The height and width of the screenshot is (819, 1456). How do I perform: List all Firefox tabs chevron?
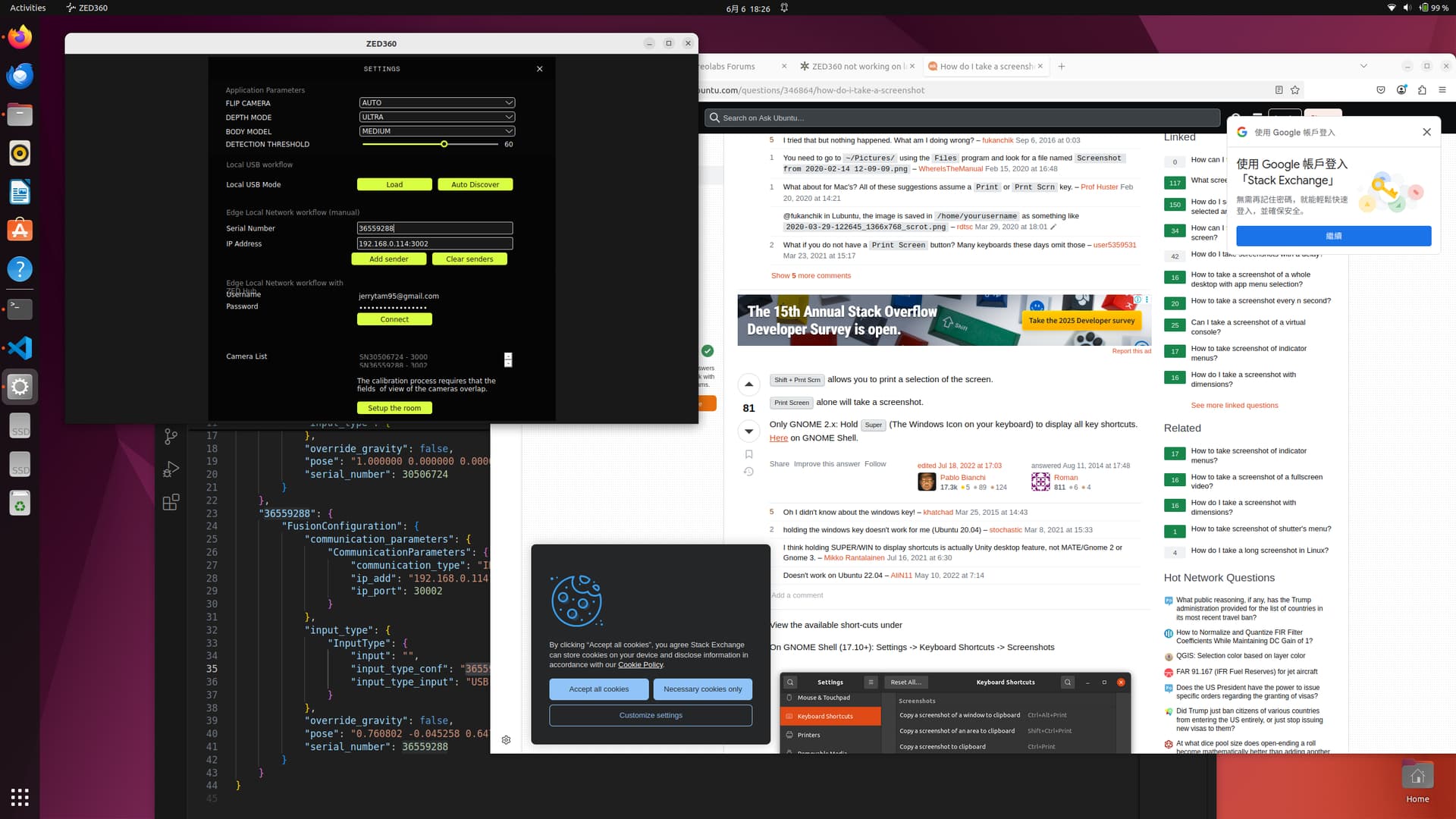[x=1363, y=67]
